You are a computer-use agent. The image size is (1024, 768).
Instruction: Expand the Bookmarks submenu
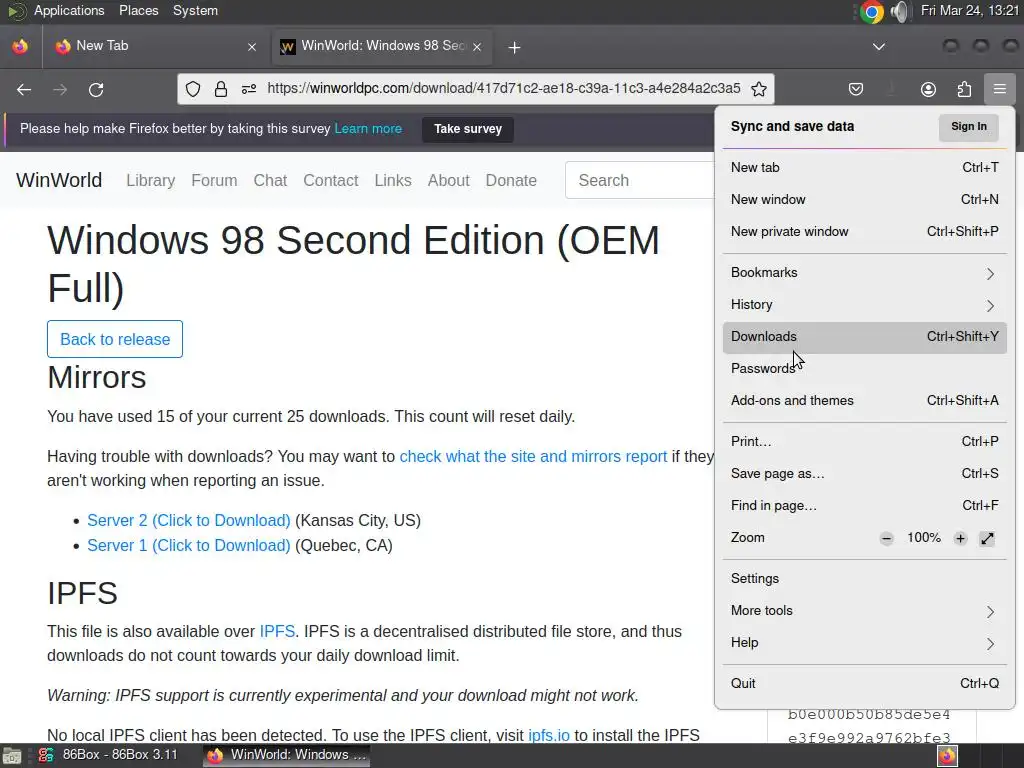865,272
